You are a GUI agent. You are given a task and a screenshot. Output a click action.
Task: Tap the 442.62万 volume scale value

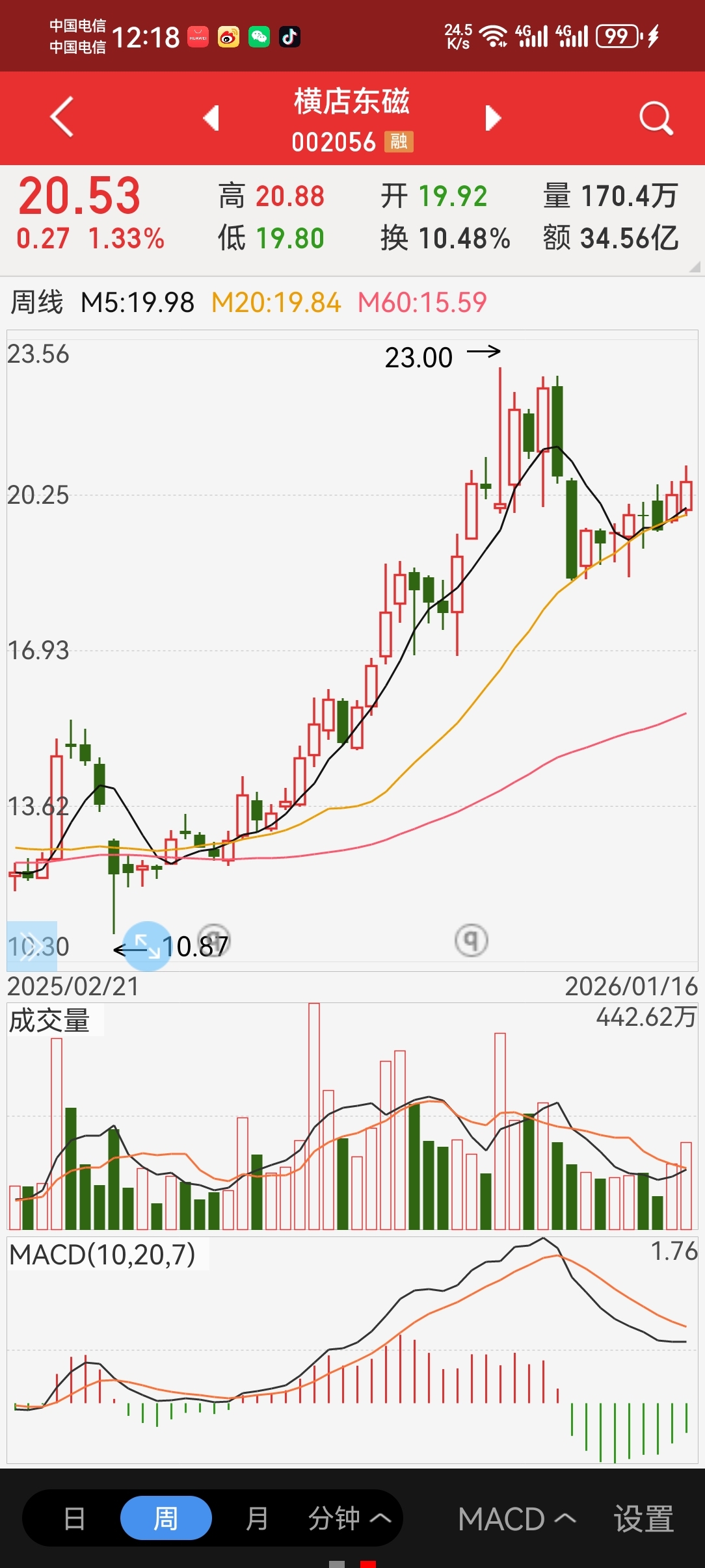646,1017
